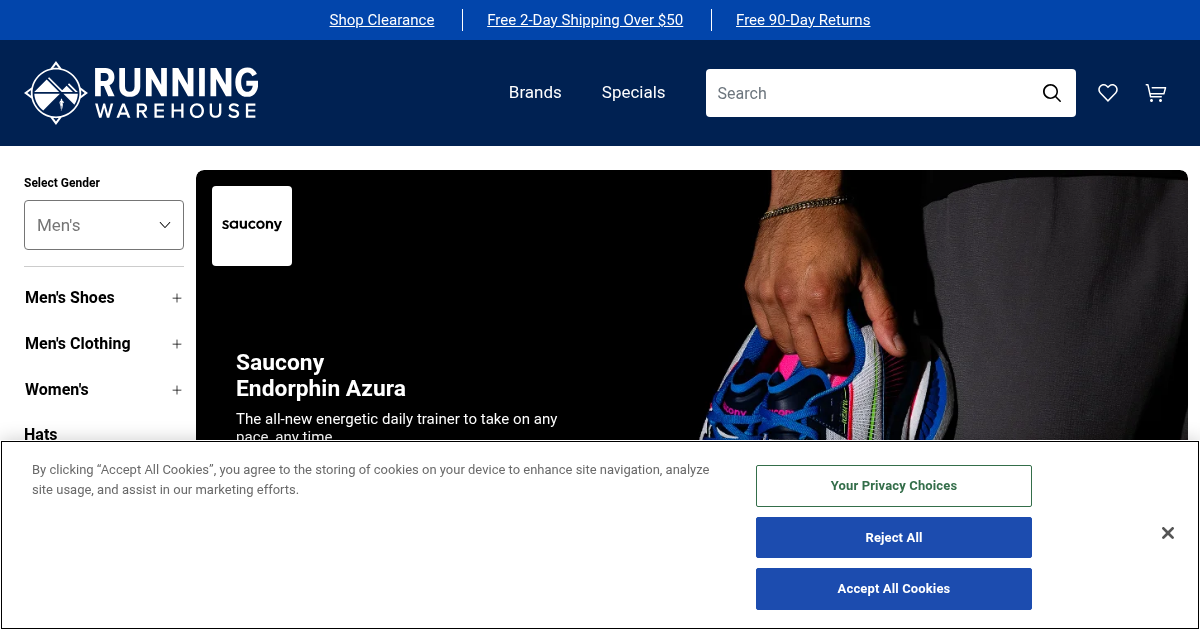Open the Brands menu
Screen dimensions: 1200x630
coord(535,93)
